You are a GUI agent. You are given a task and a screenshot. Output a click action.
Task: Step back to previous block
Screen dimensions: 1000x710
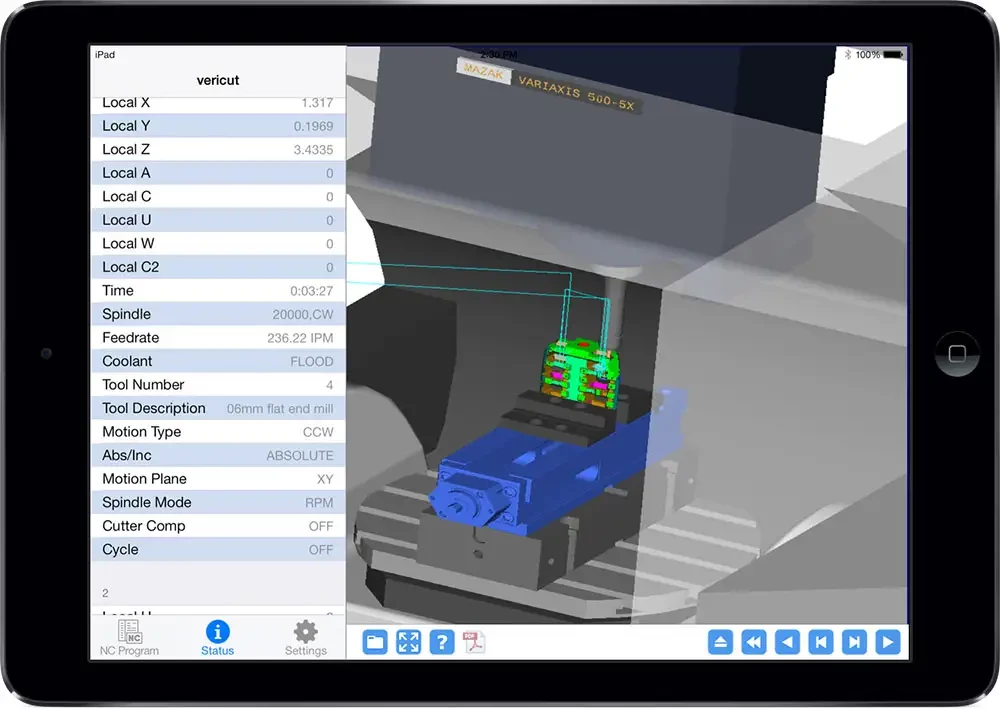pos(821,642)
